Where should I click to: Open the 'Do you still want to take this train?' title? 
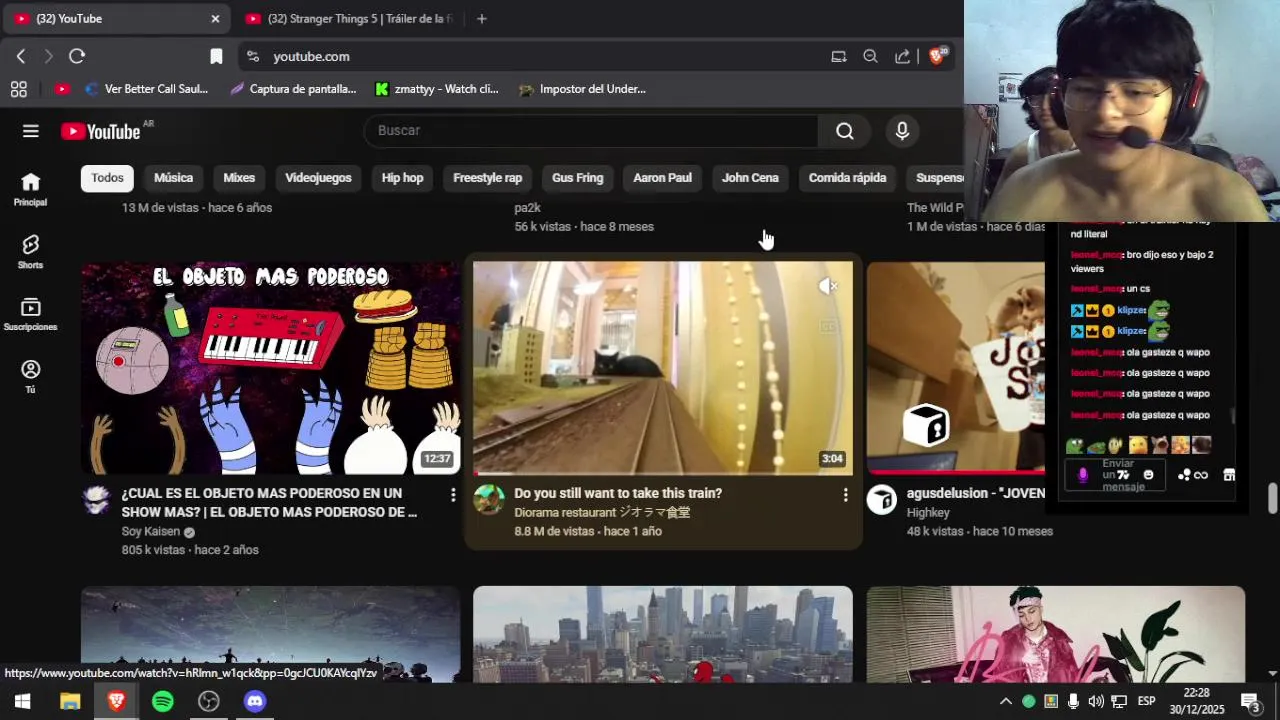[x=618, y=493]
